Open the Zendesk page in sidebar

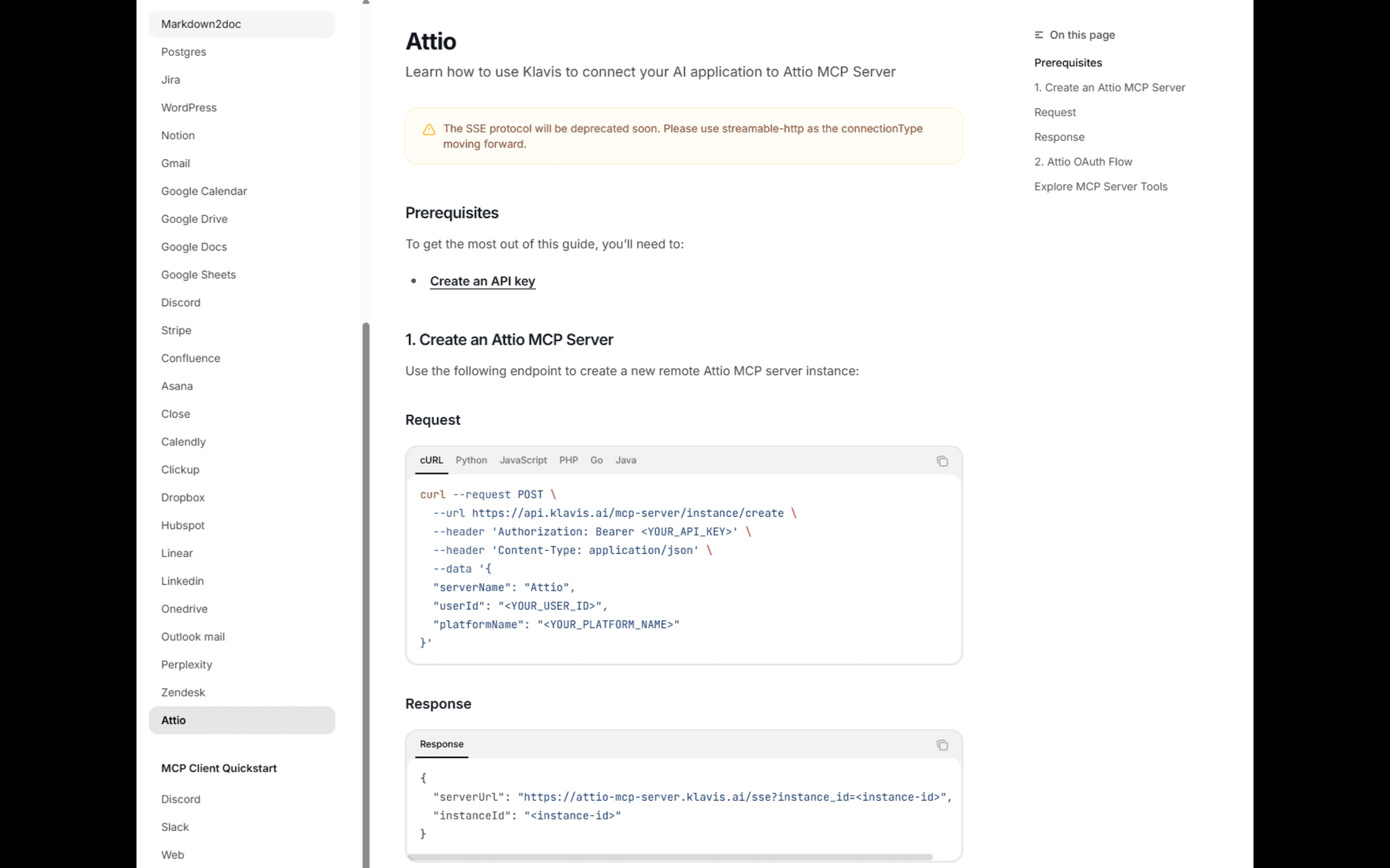[x=183, y=692]
